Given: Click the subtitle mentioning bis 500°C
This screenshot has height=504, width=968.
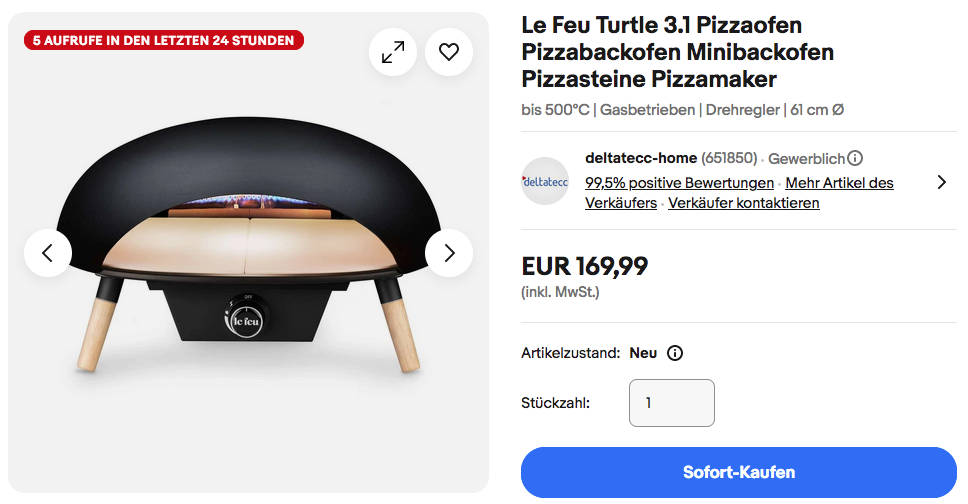Looking at the screenshot, I should tap(682, 110).
